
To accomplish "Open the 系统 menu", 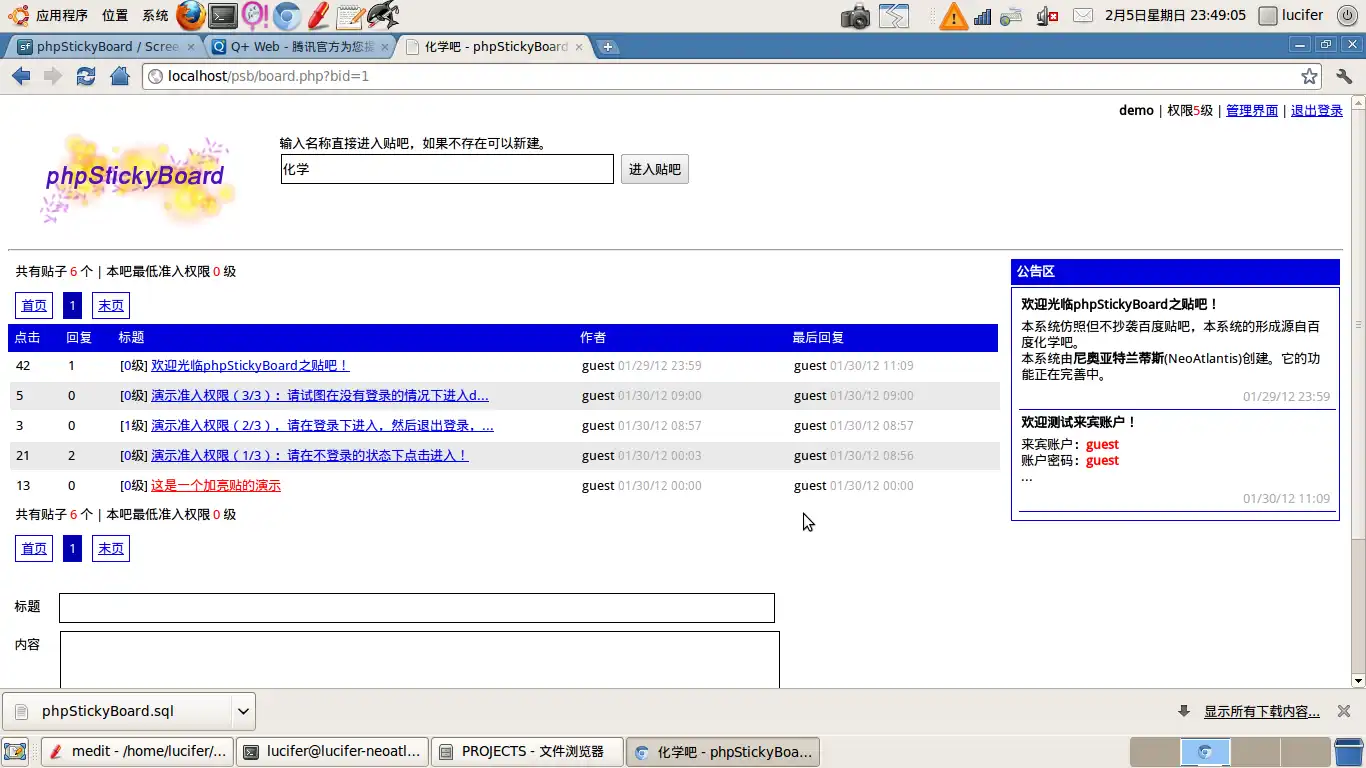I will pyautogui.click(x=155, y=15).
